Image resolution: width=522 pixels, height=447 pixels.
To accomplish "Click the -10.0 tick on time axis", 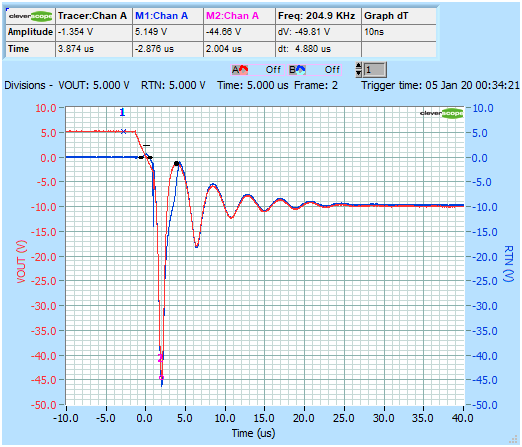I will [66, 418].
